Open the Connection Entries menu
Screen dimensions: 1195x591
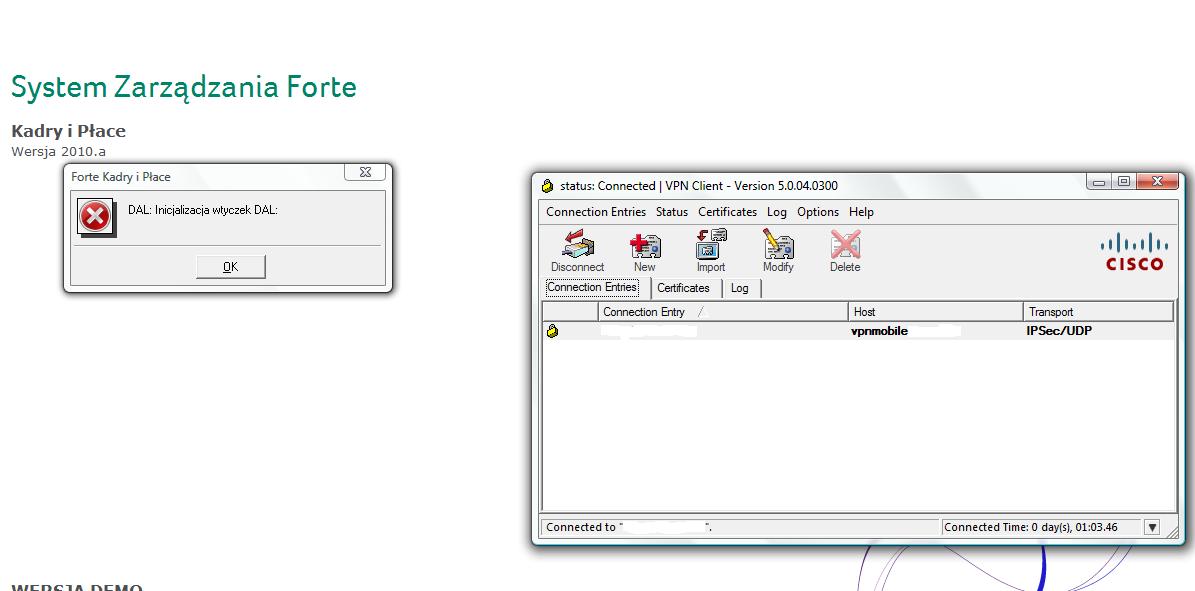596,212
